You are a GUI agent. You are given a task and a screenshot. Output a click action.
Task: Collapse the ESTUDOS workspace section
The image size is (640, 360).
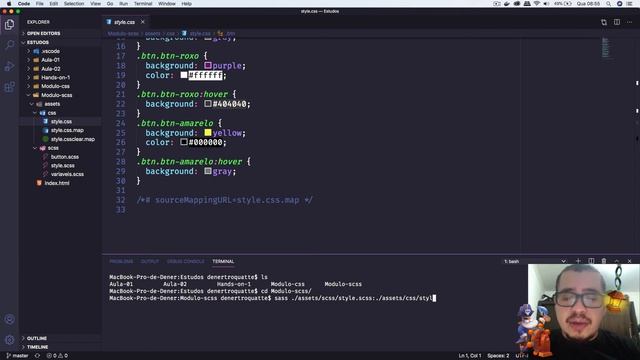click(38, 42)
